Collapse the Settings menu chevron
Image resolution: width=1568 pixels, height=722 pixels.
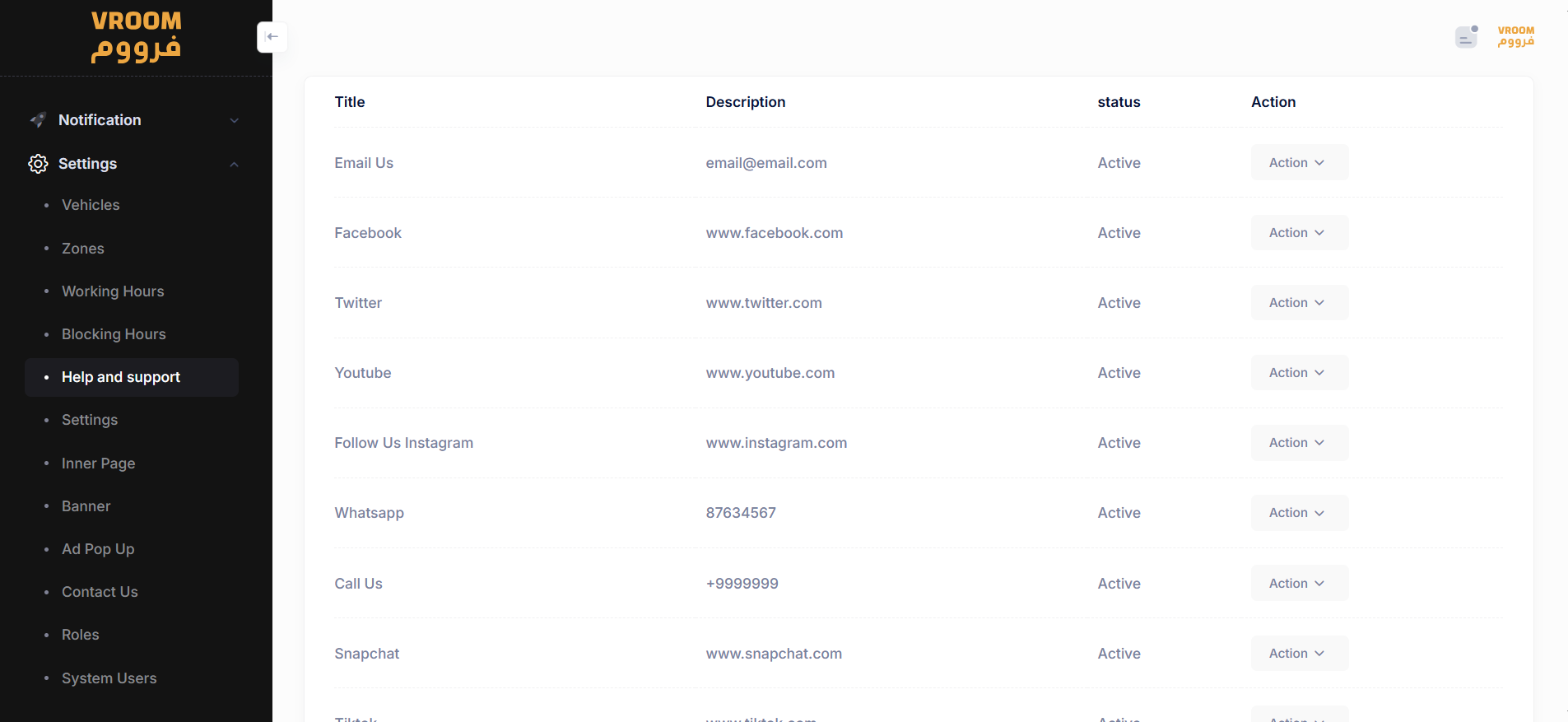pyautogui.click(x=235, y=165)
